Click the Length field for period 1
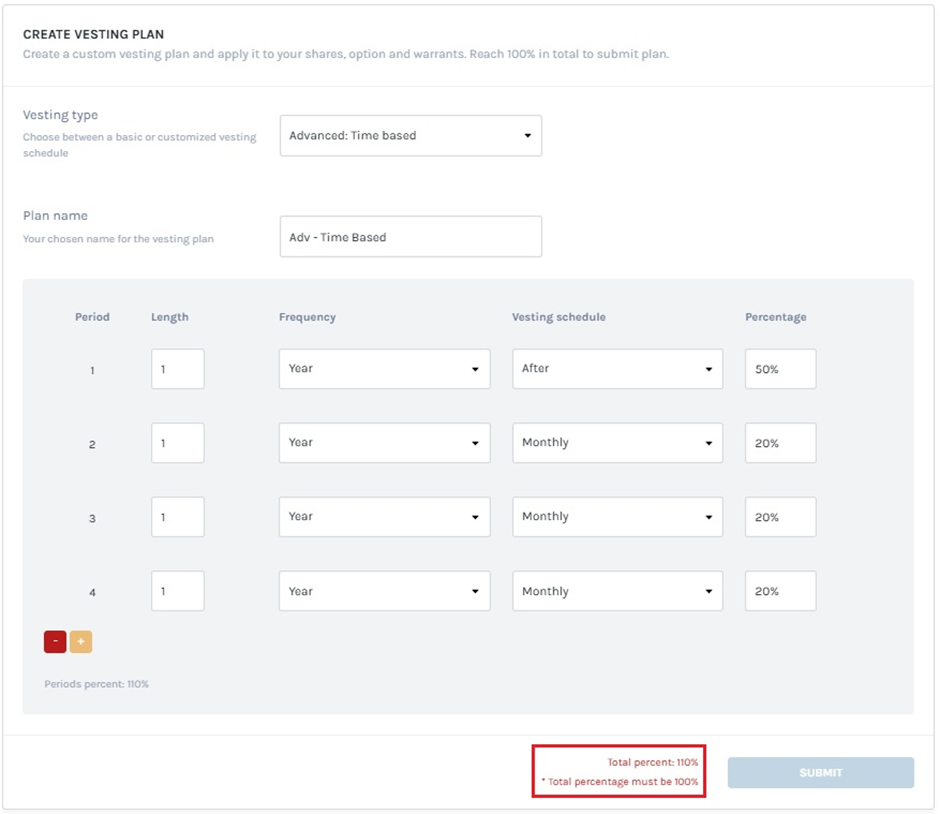The width and height of the screenshot is (940, 814). point(178,369)
